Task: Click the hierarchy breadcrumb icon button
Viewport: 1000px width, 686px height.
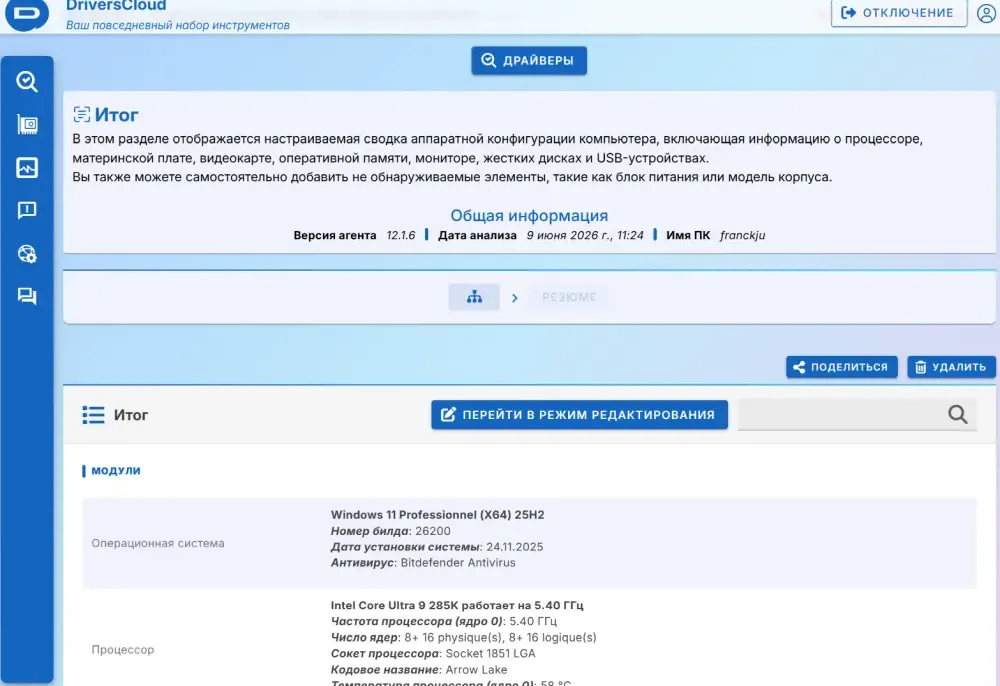Action: pos(474,297)
